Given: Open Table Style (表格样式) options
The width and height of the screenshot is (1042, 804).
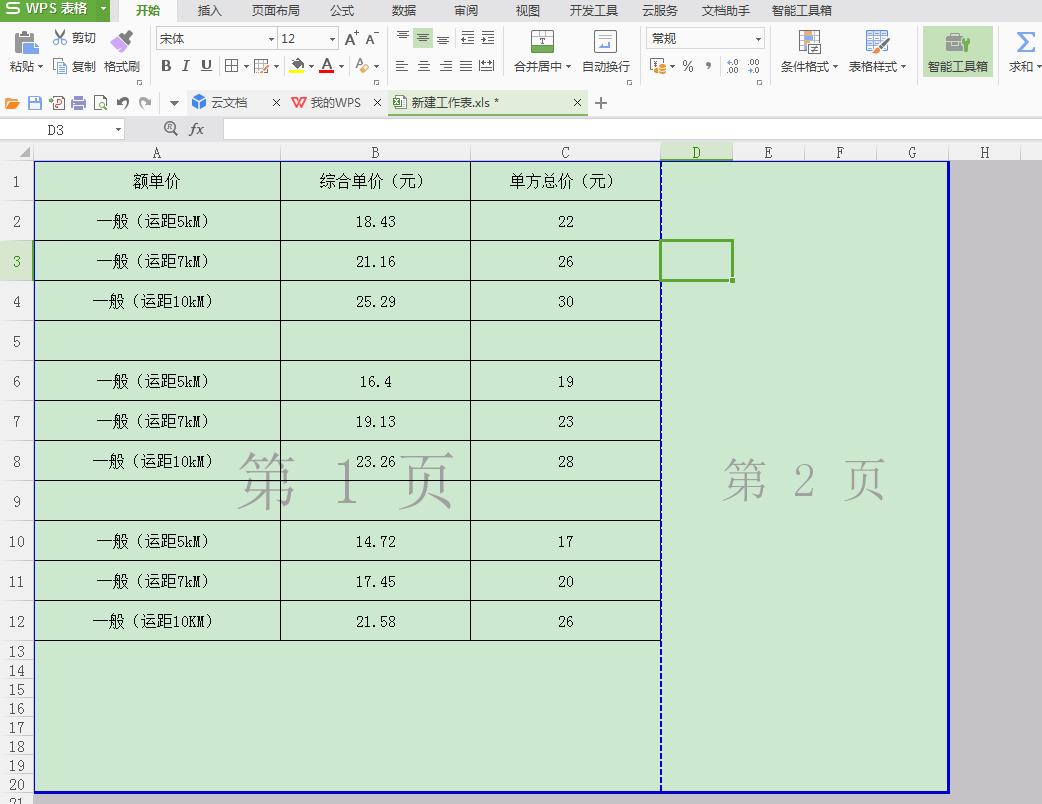Looking at the screenshot, I should tap(877, 52).
